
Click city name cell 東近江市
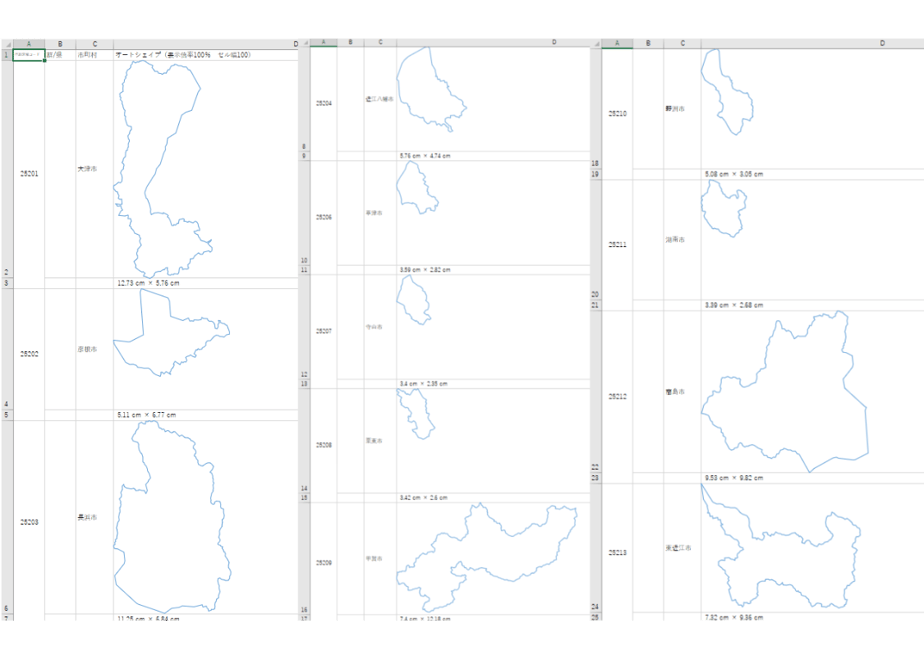[x=682, y=548]
